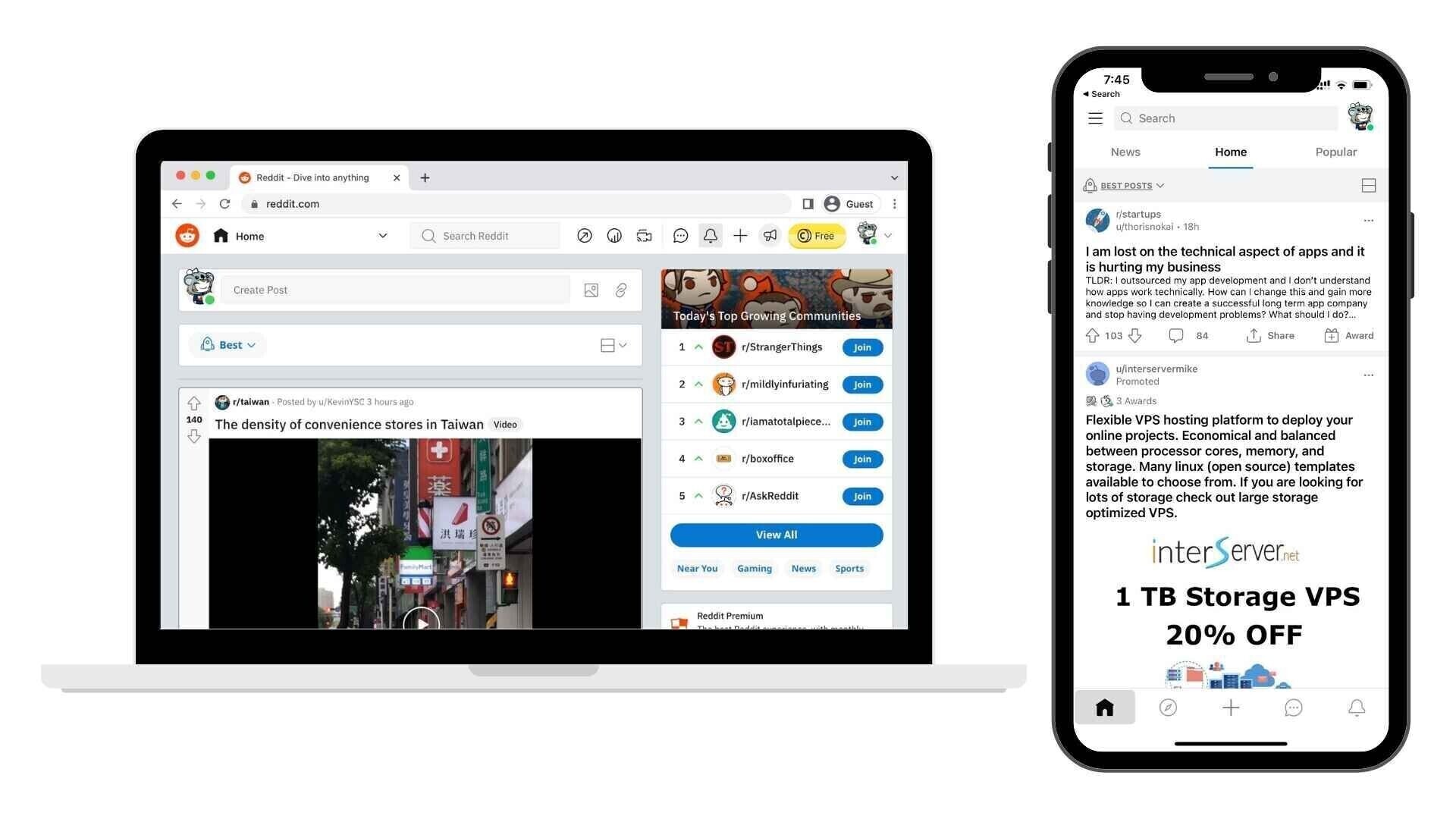Click the chat bubble icon in top bar
The image size is (1456, 819).
coord(679,236)
